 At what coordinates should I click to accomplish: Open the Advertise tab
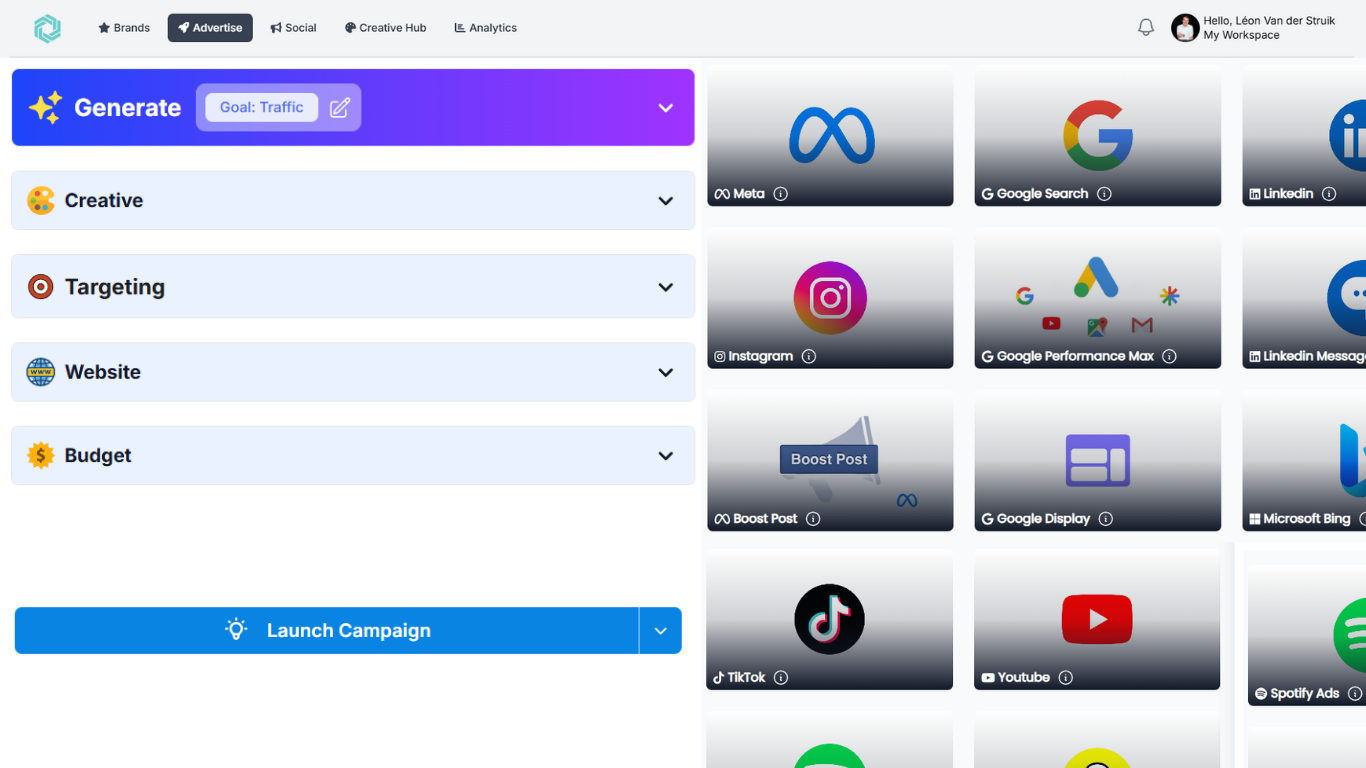pyautogui.click(x=210, y=28)
